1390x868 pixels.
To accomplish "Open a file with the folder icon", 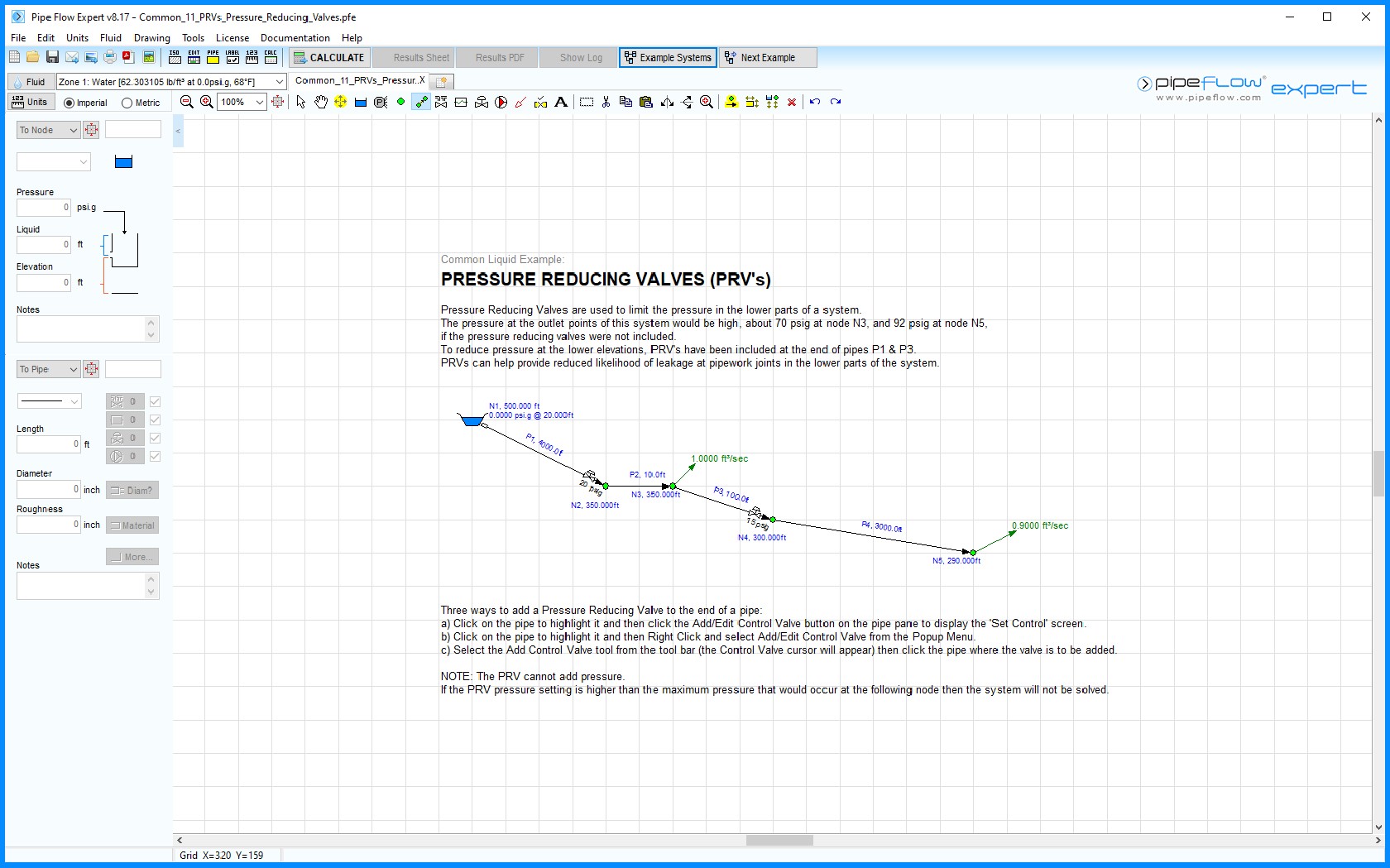I will [33, 57].
